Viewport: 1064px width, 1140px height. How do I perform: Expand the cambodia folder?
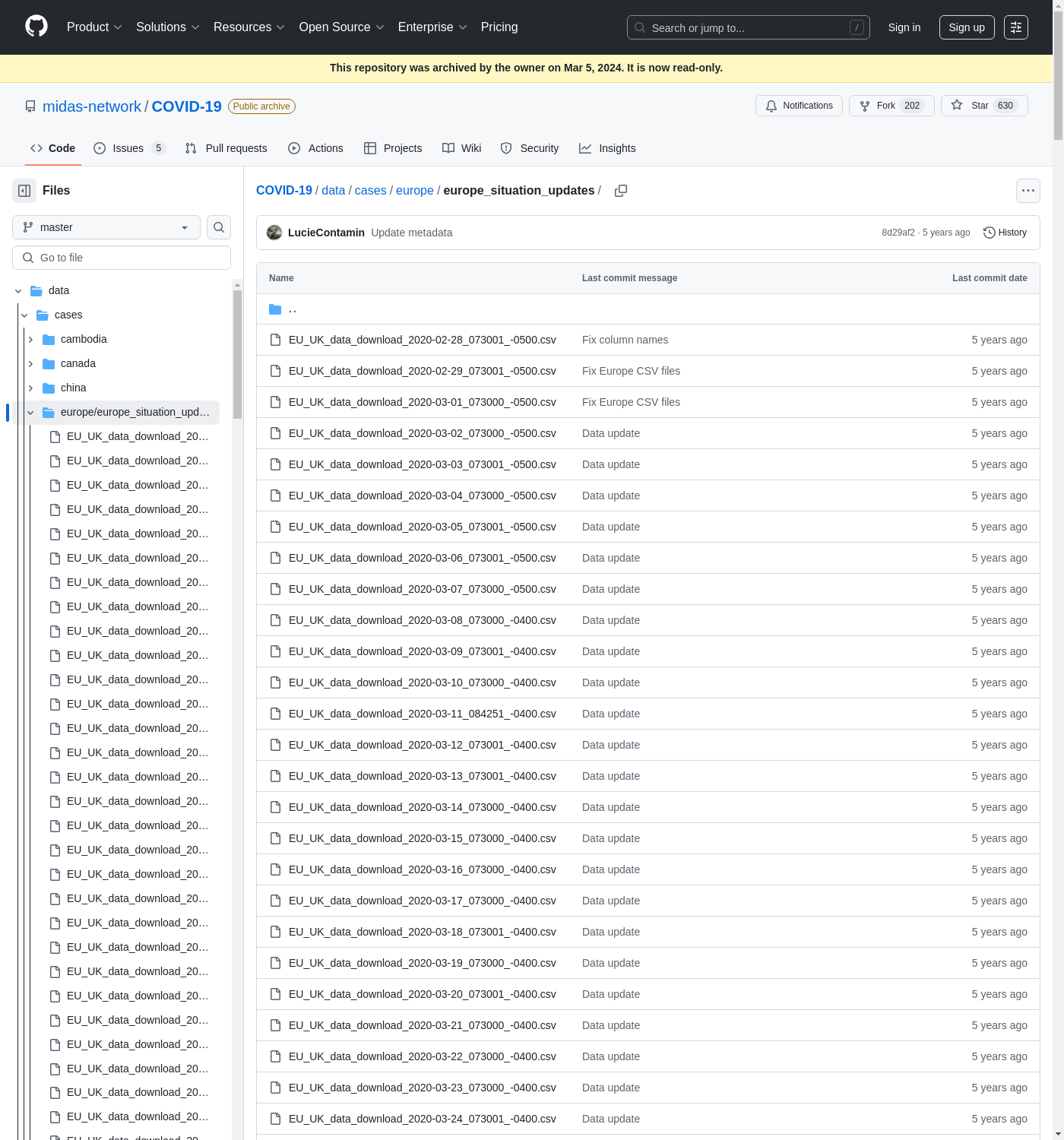coord(30,339)
